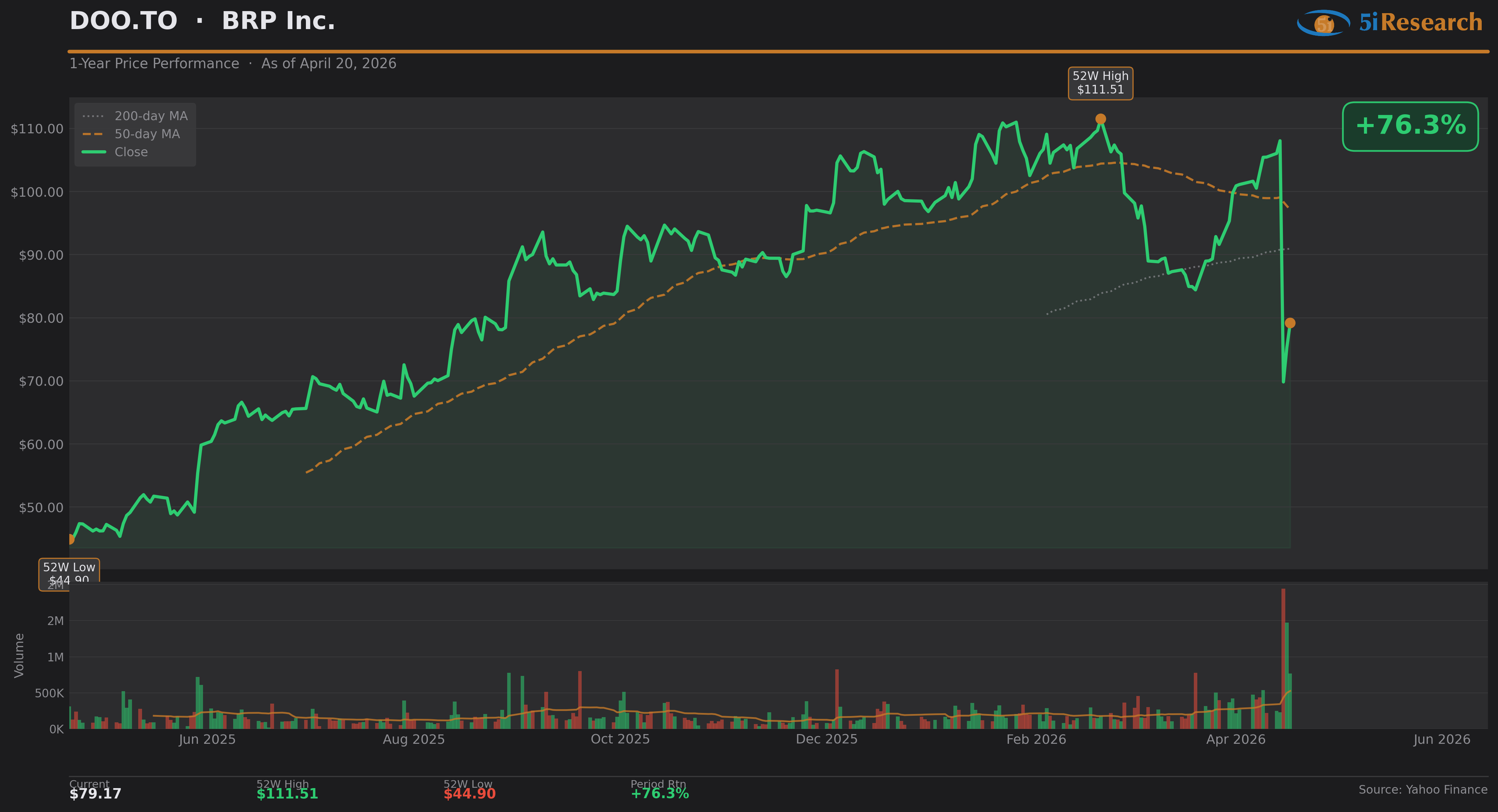The width and height of the screenshot is (1498, 812).
Task: Click the $100.00 y-axis price label
Action: coord(37,193)
